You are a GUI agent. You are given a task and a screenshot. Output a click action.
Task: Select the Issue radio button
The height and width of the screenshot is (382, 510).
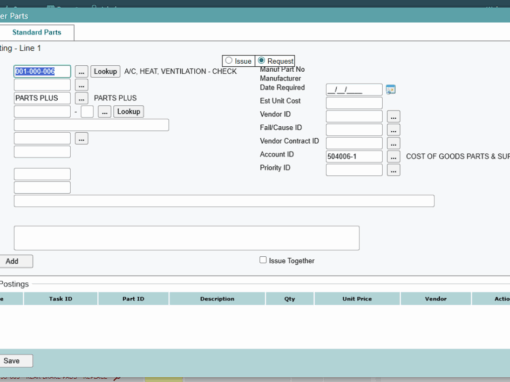pyautogui.click(x=229, y=61)
